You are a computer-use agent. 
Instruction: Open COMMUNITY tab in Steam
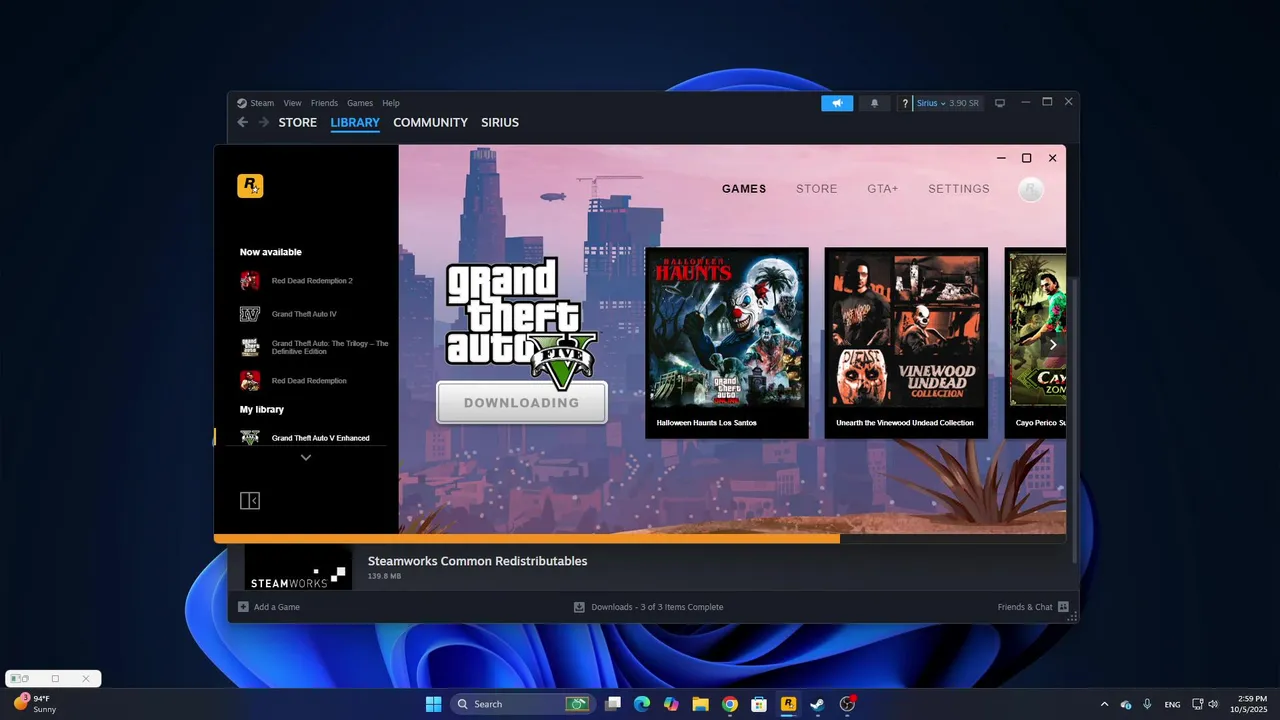[430, 122]
